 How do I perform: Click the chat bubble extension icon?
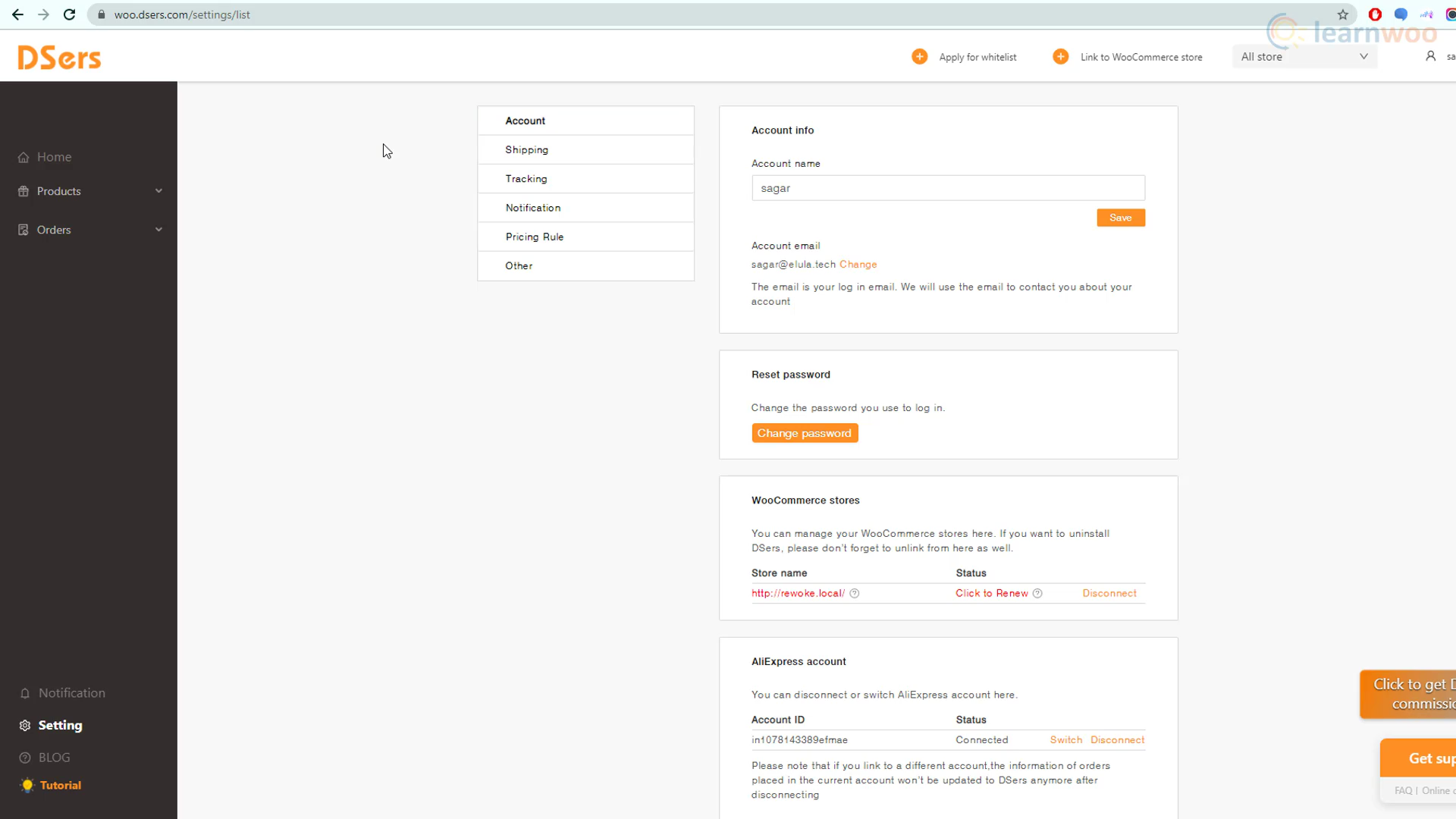(1401, 14)
